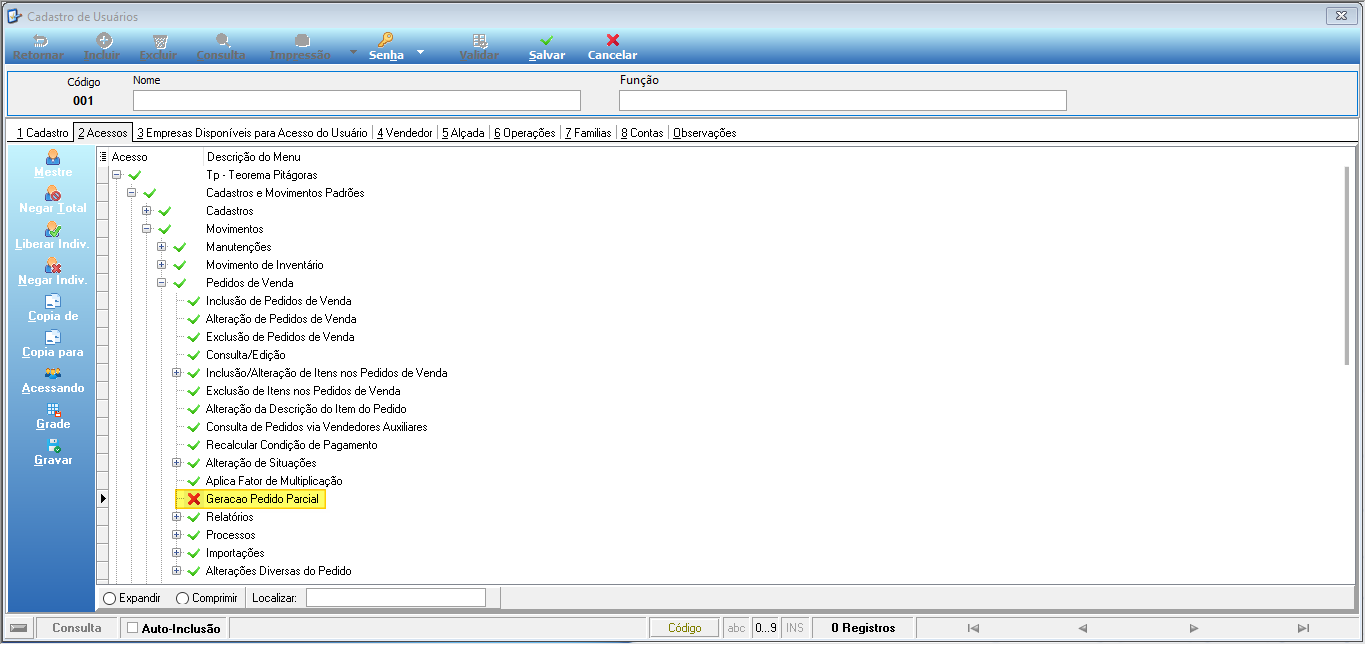
Task: Open the 6 Operações tab
Action: click(525, 133)
